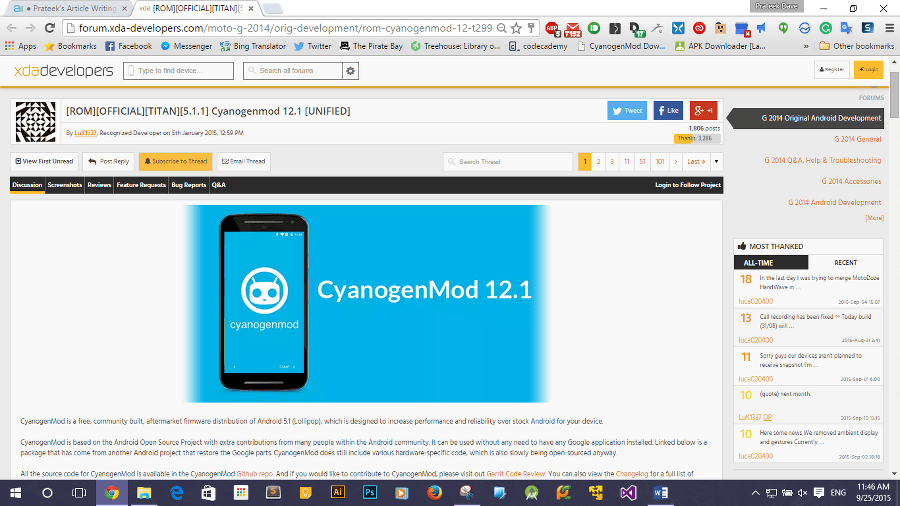Jump to Last page of thread
This screenshot has height=506, width=900.
[x=696, y=162]
